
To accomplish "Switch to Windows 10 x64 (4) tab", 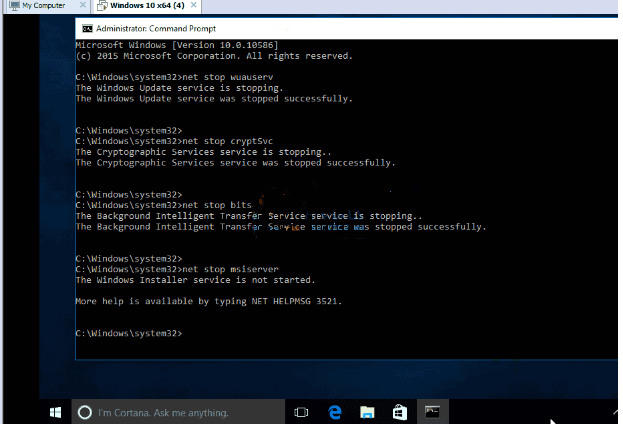I will click(x=147, y=6).
